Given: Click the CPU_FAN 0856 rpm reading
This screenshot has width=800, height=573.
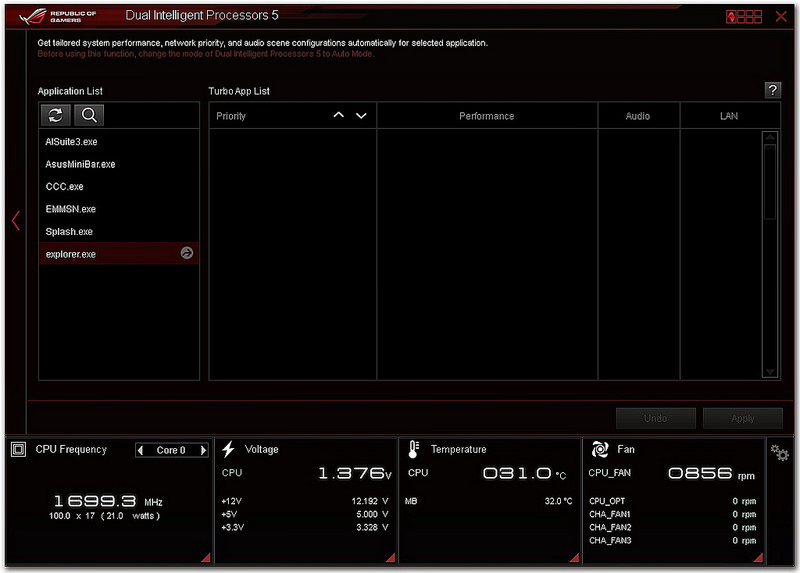Looking at the screenshot, I should coord(711,474).
